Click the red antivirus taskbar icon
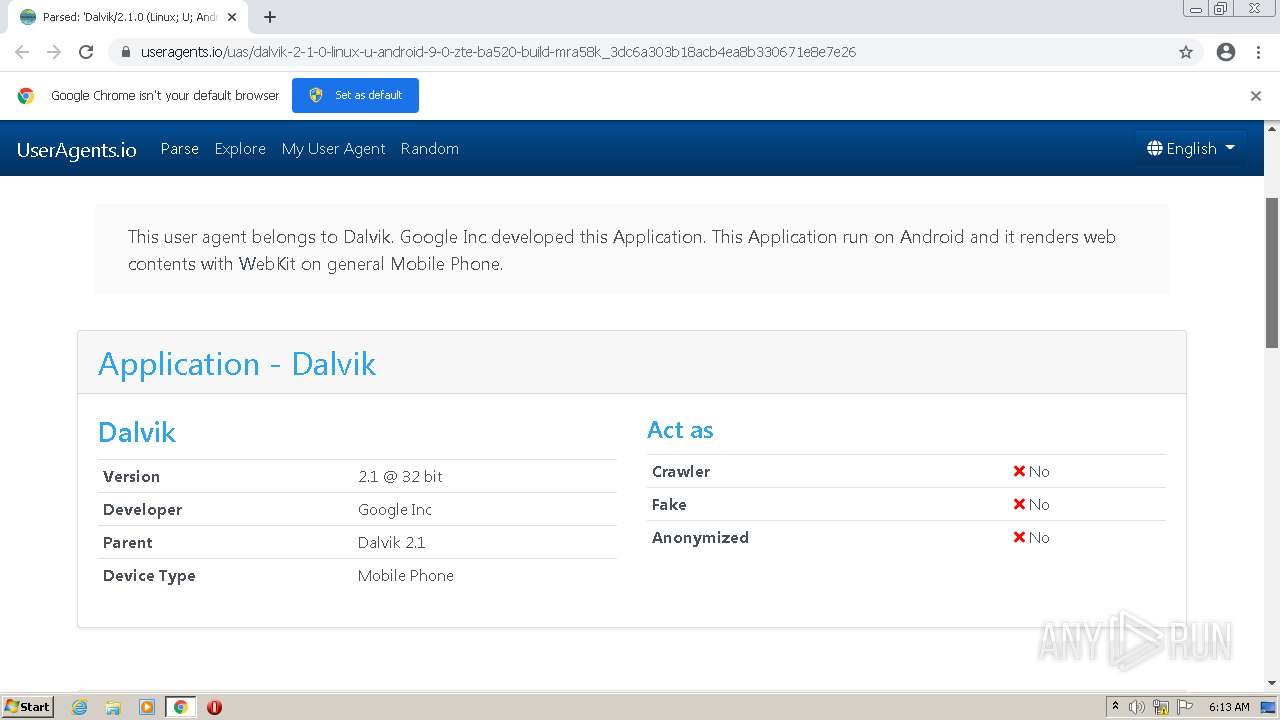 (x=214, y=707)
